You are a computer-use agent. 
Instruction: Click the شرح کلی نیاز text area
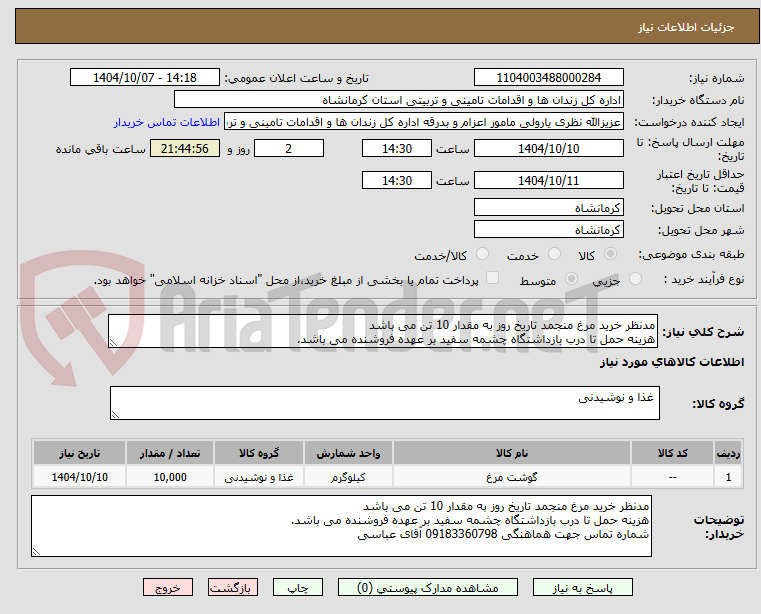[x=382, y=332]
